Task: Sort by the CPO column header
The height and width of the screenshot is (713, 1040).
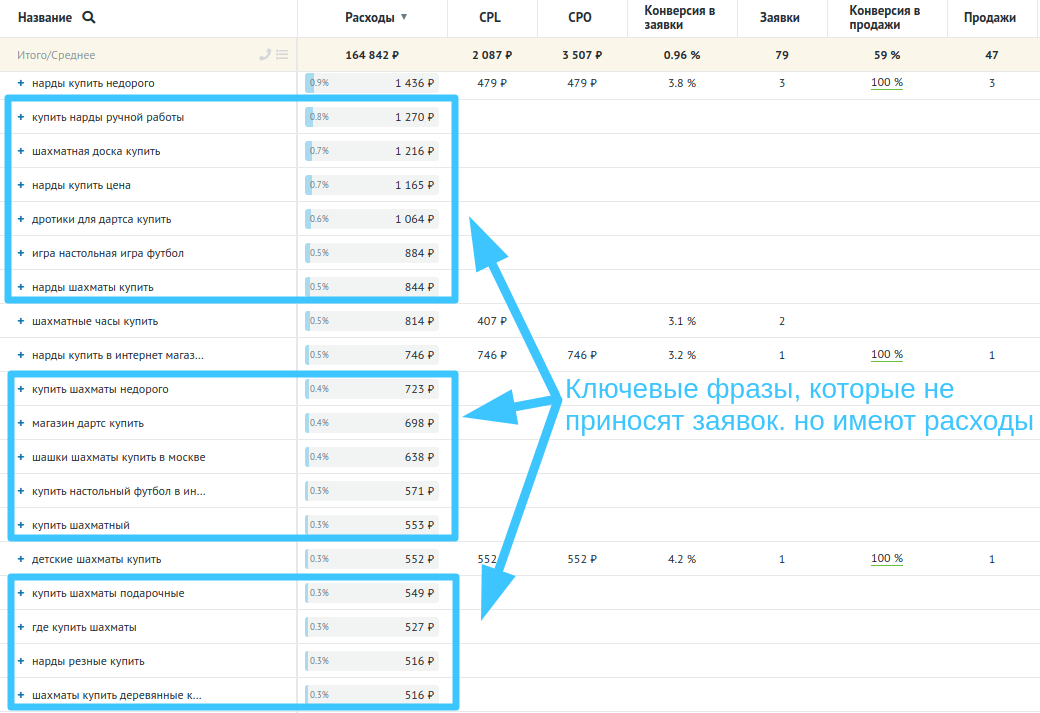Action: 579,17
